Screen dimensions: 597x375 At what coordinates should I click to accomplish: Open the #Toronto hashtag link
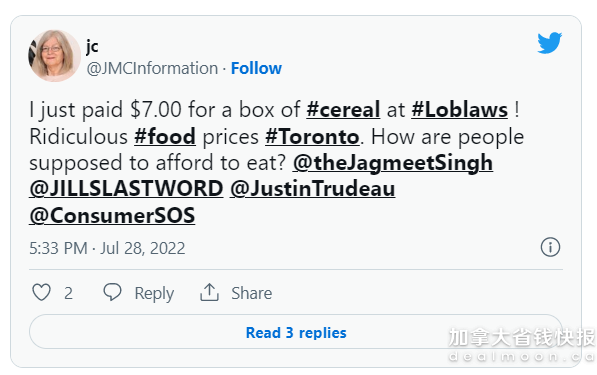(x=312, y=136)
